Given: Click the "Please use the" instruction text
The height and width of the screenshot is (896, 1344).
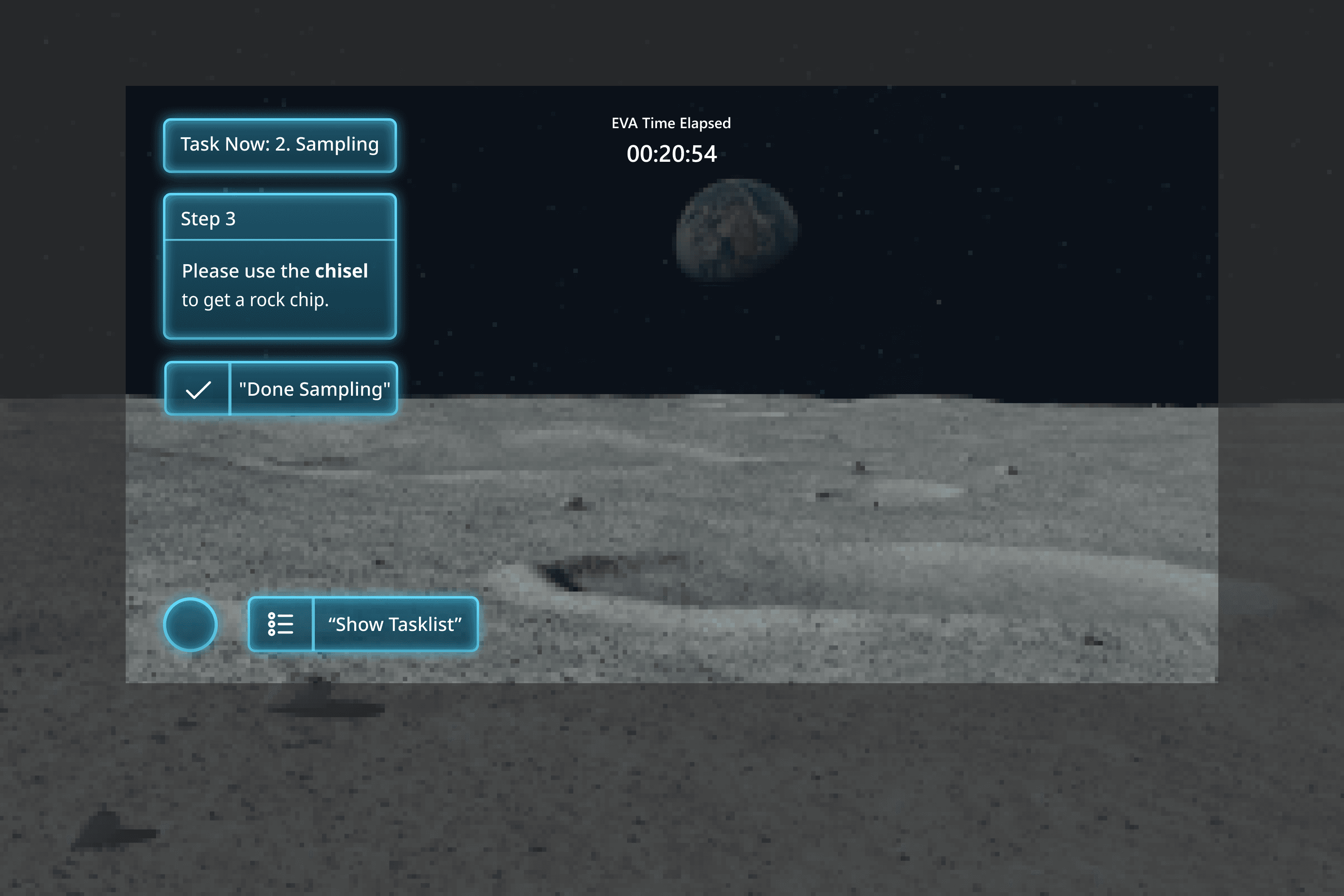Looking at the screenshot, I should pos(246,271).
